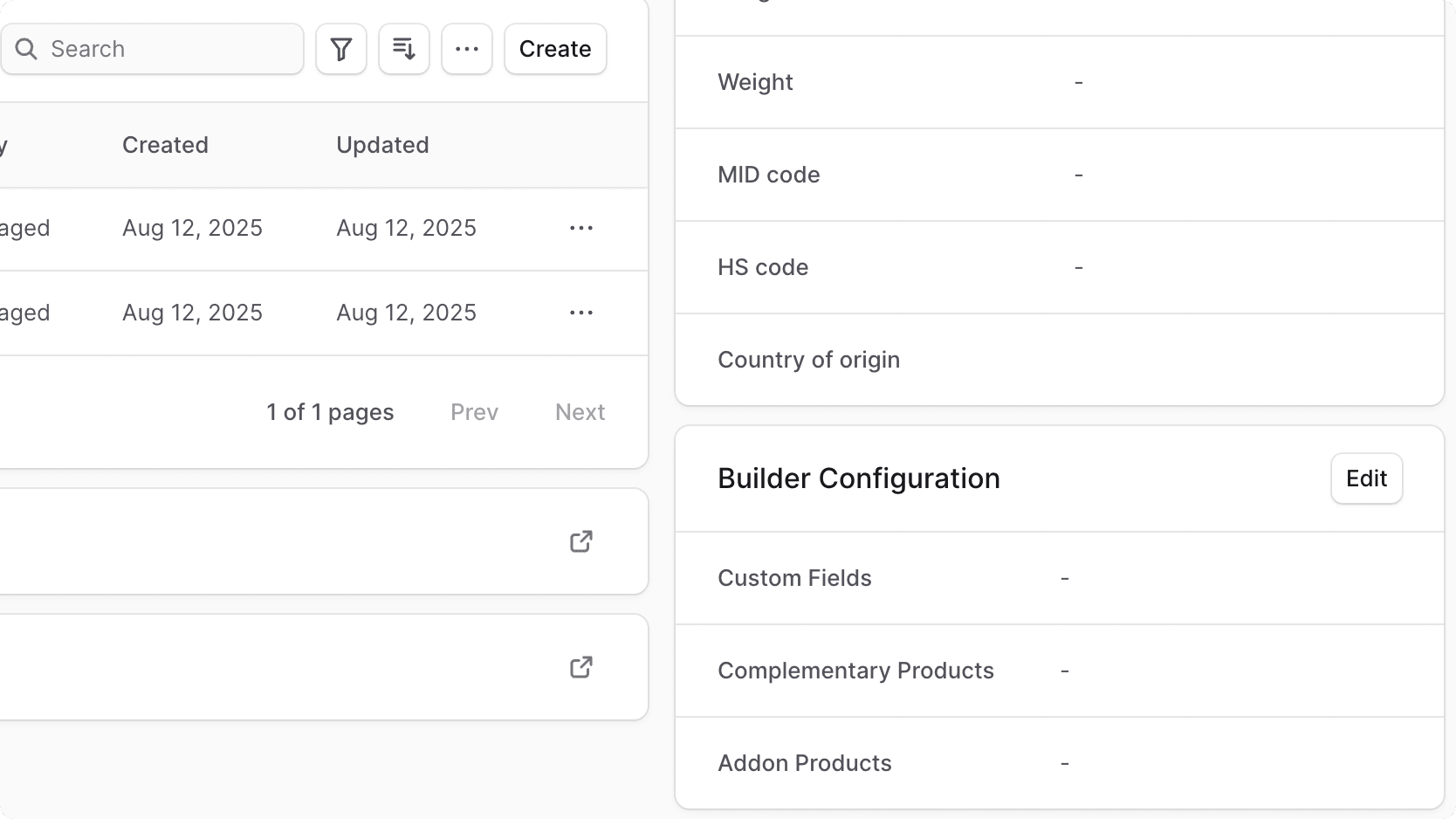
Task: Open the overflow ellipsis menu next to Create
Action: pyautogui.click(x=466, y=49)
